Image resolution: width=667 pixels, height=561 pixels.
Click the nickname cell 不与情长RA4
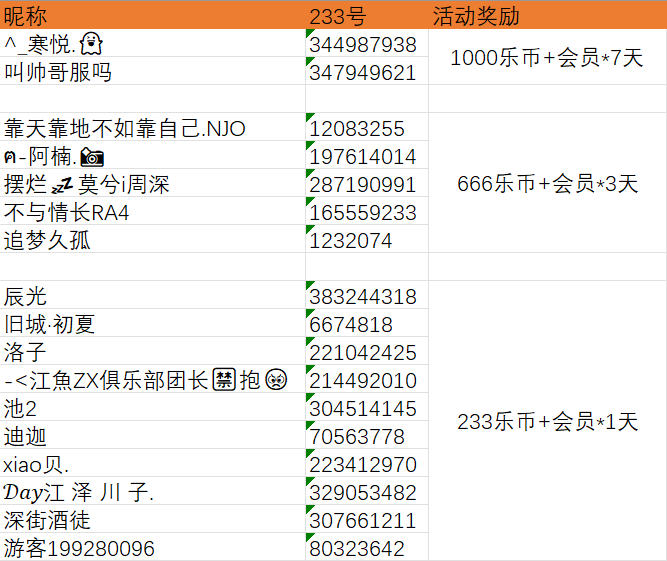[x=152, y=211]
